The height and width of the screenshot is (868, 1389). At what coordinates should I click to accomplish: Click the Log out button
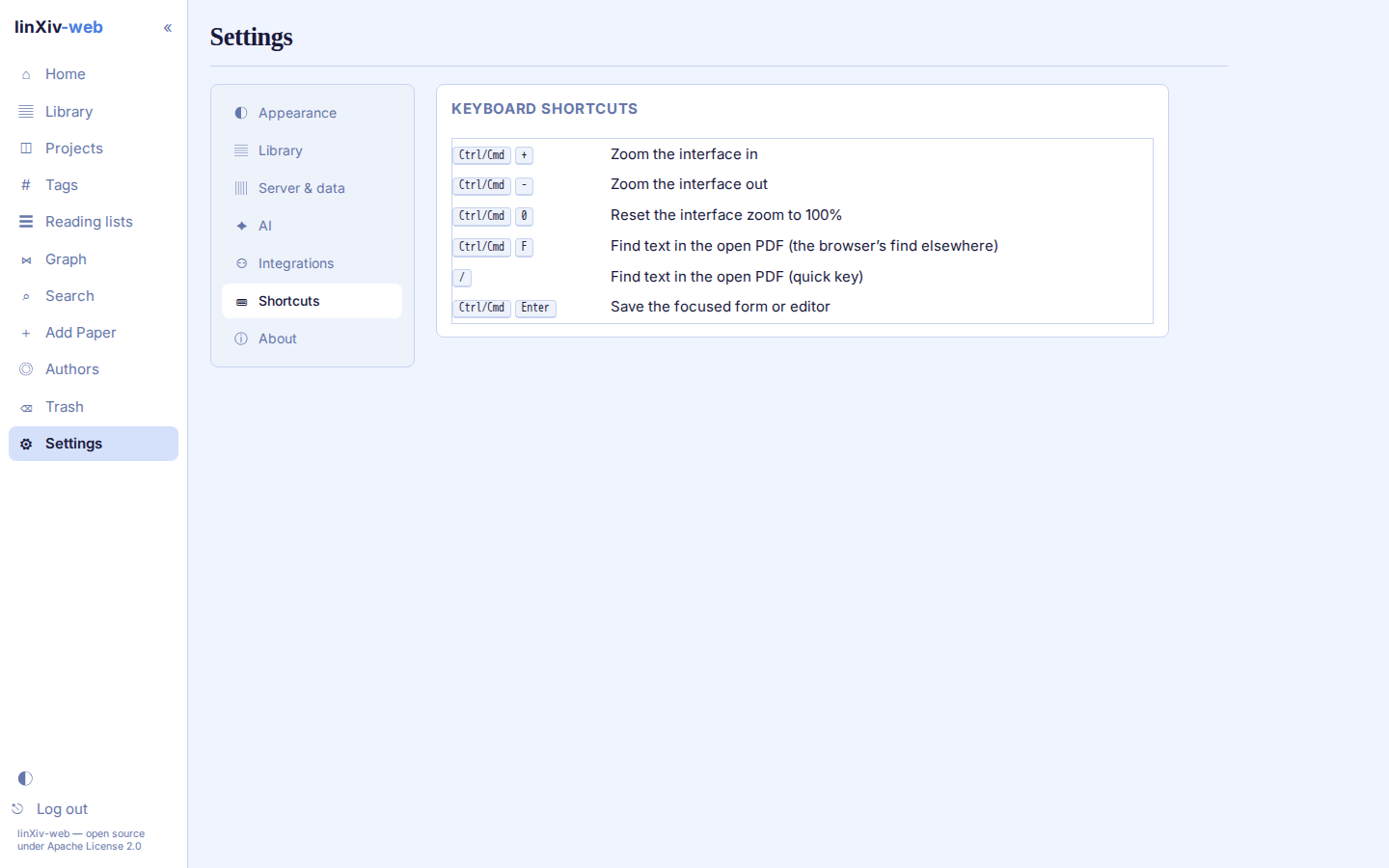pos(49,809)
